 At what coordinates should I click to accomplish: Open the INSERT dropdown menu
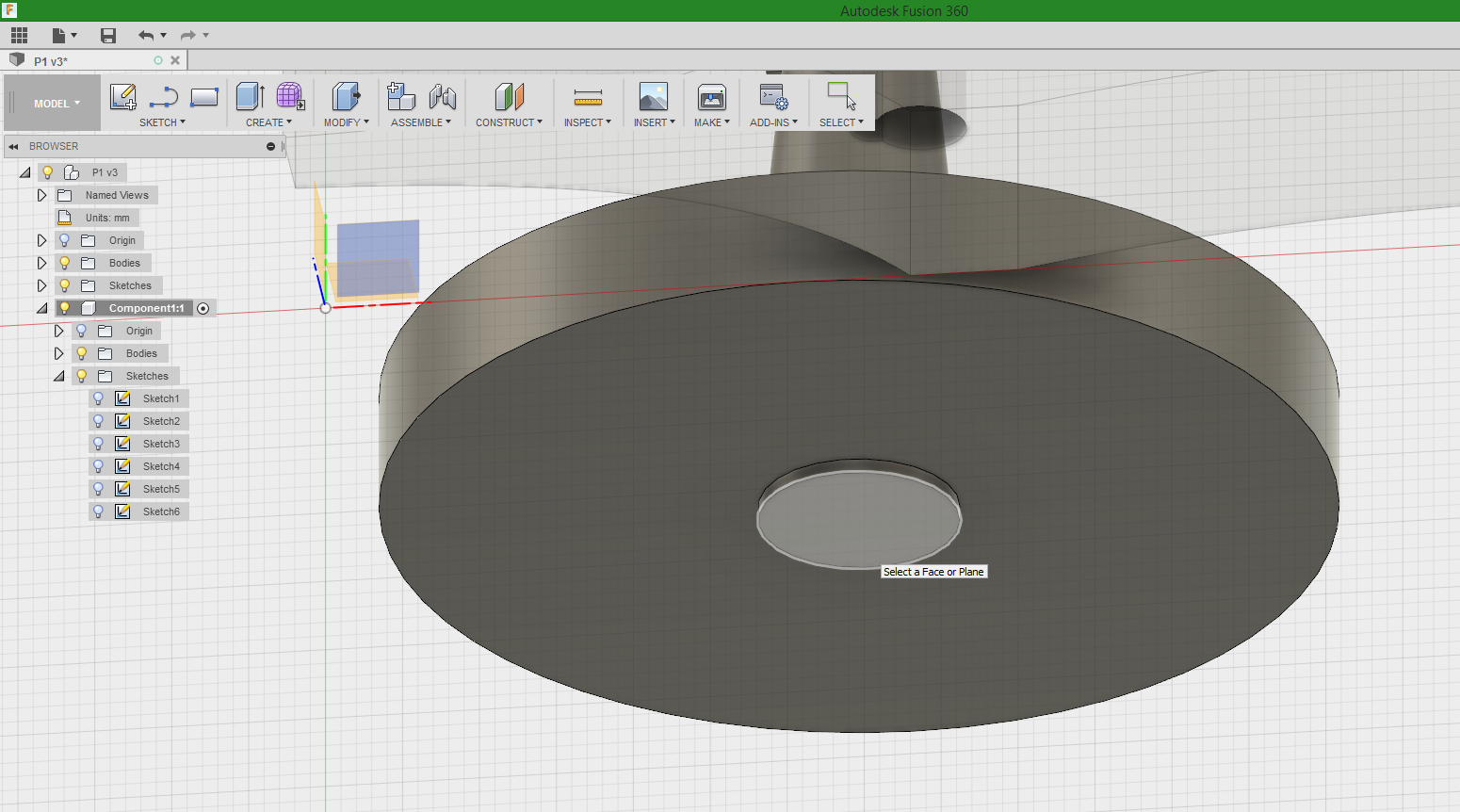tap(654, 122)
